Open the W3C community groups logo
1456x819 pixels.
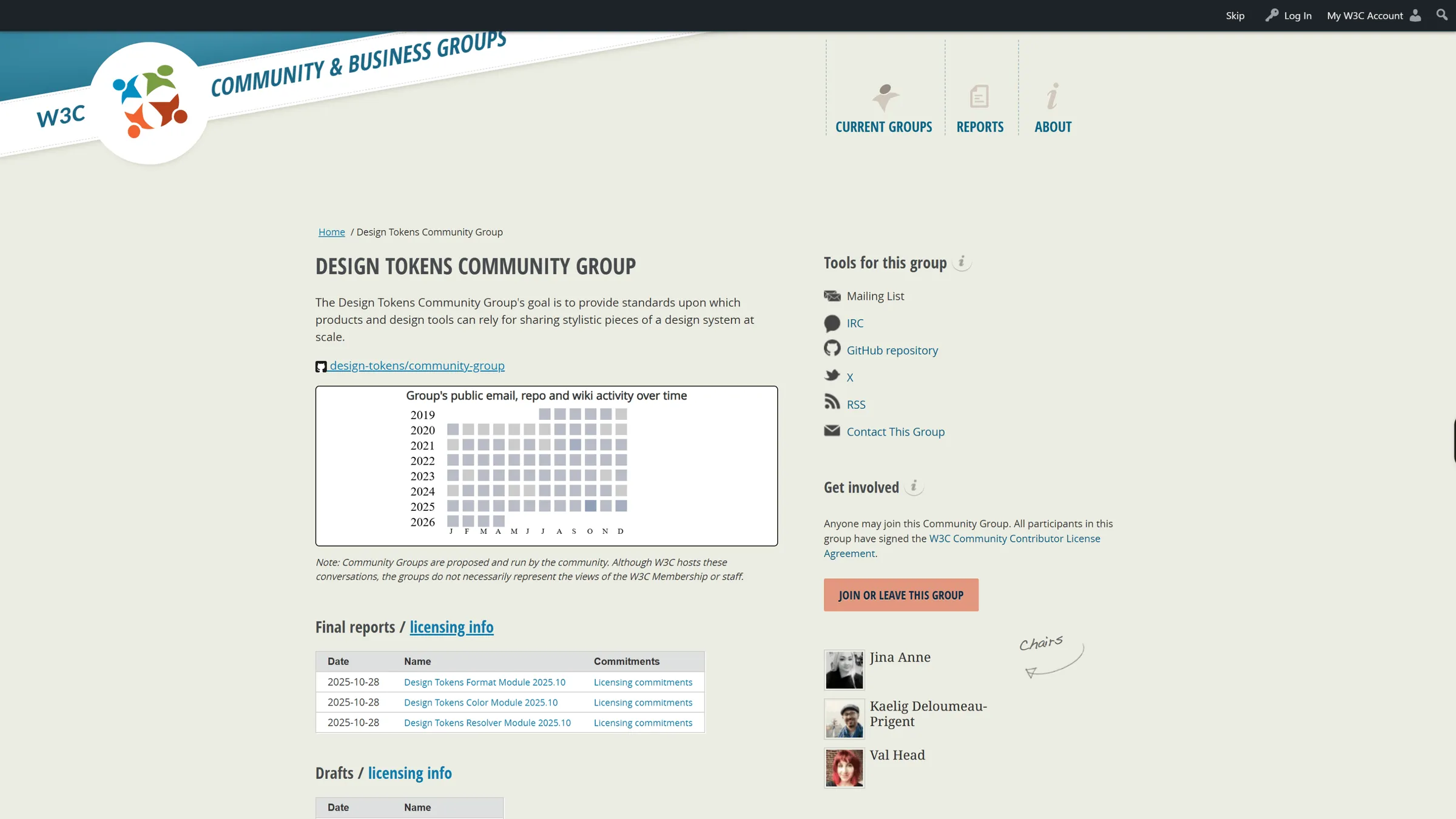pos(149,103)
